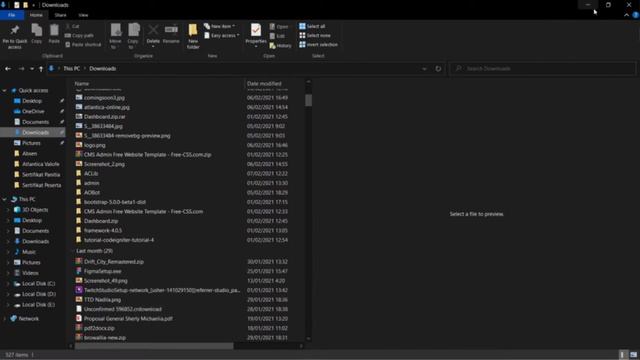Click Paste shortcut in ribbon
The width and height of the screenshot is (640, 360).
pos(83,44)
